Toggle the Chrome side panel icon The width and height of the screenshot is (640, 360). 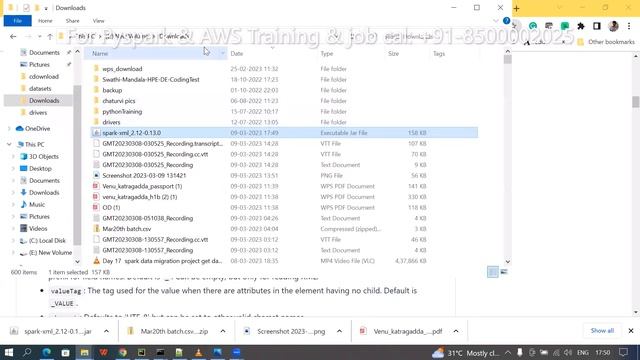pos(597,26)
